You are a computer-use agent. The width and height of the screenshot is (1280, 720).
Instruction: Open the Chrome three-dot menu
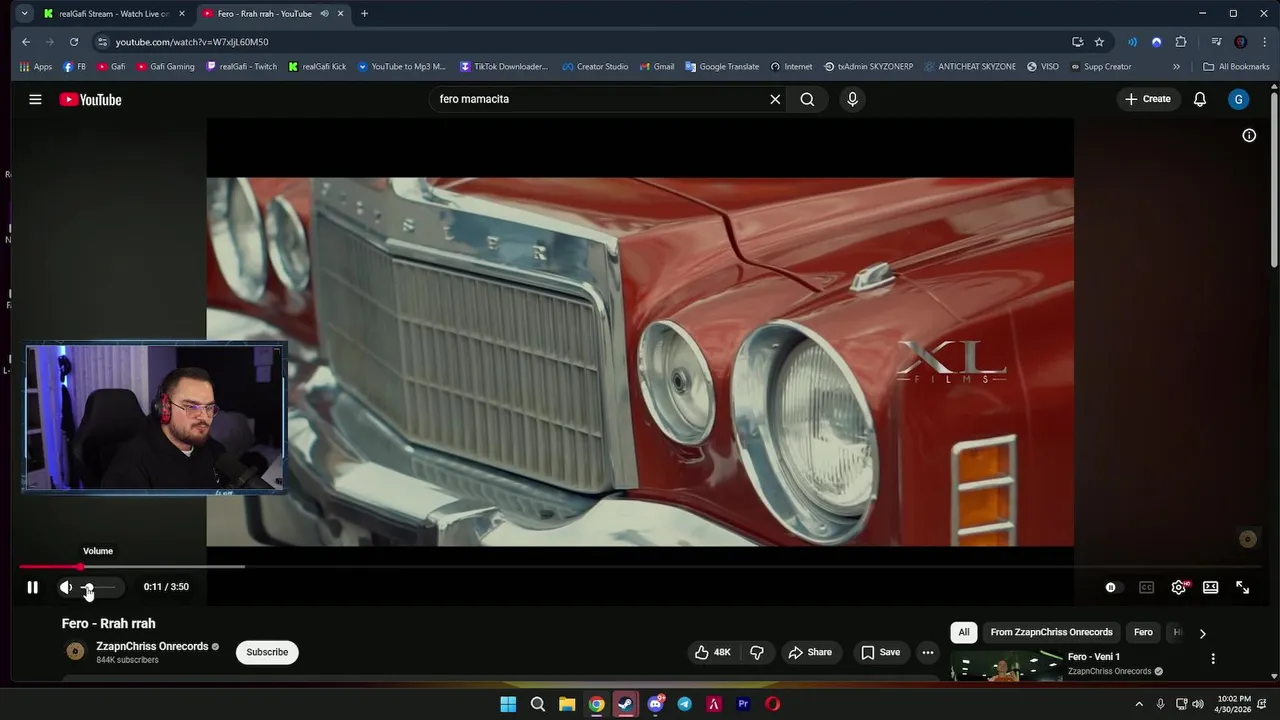click(x=1263, y=42)
